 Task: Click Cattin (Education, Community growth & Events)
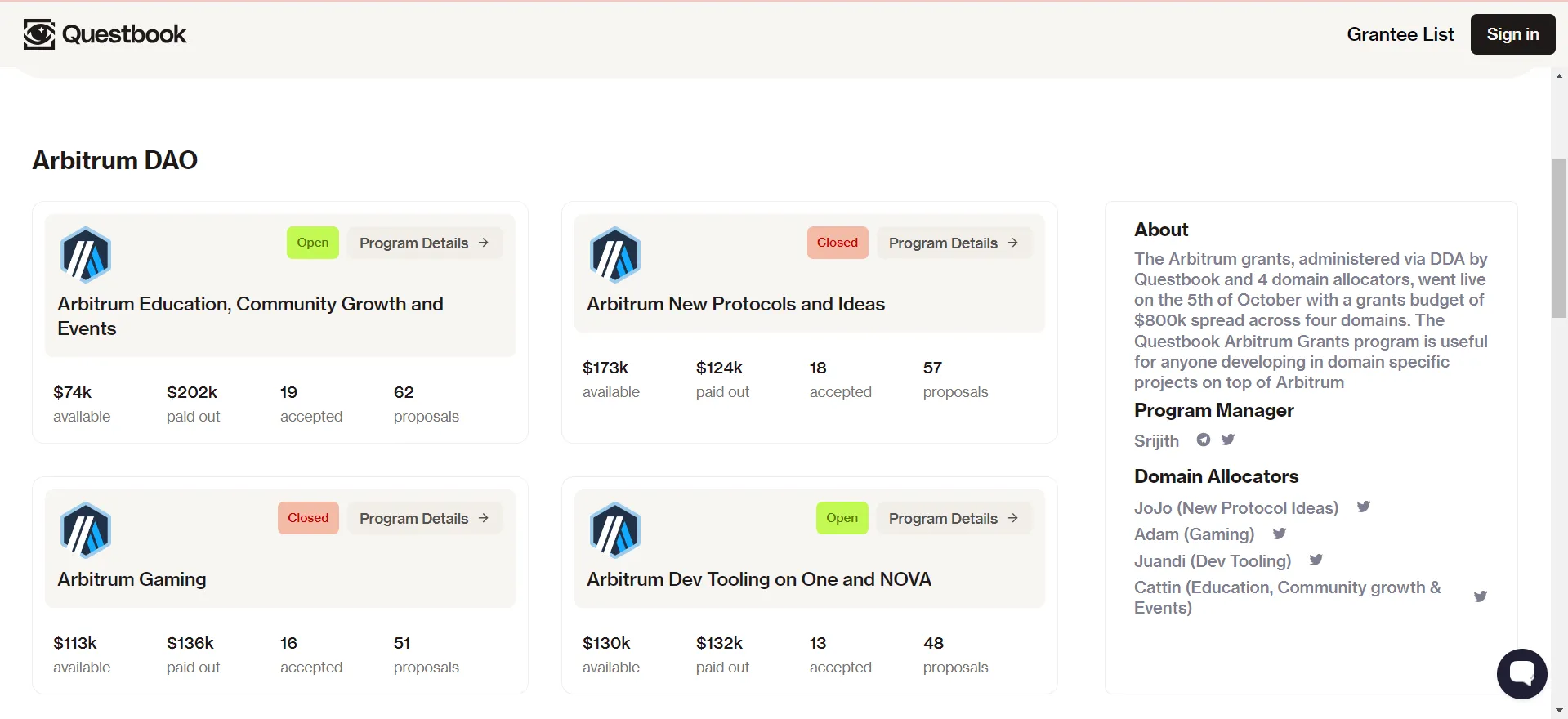click(x=1288, y=597)
